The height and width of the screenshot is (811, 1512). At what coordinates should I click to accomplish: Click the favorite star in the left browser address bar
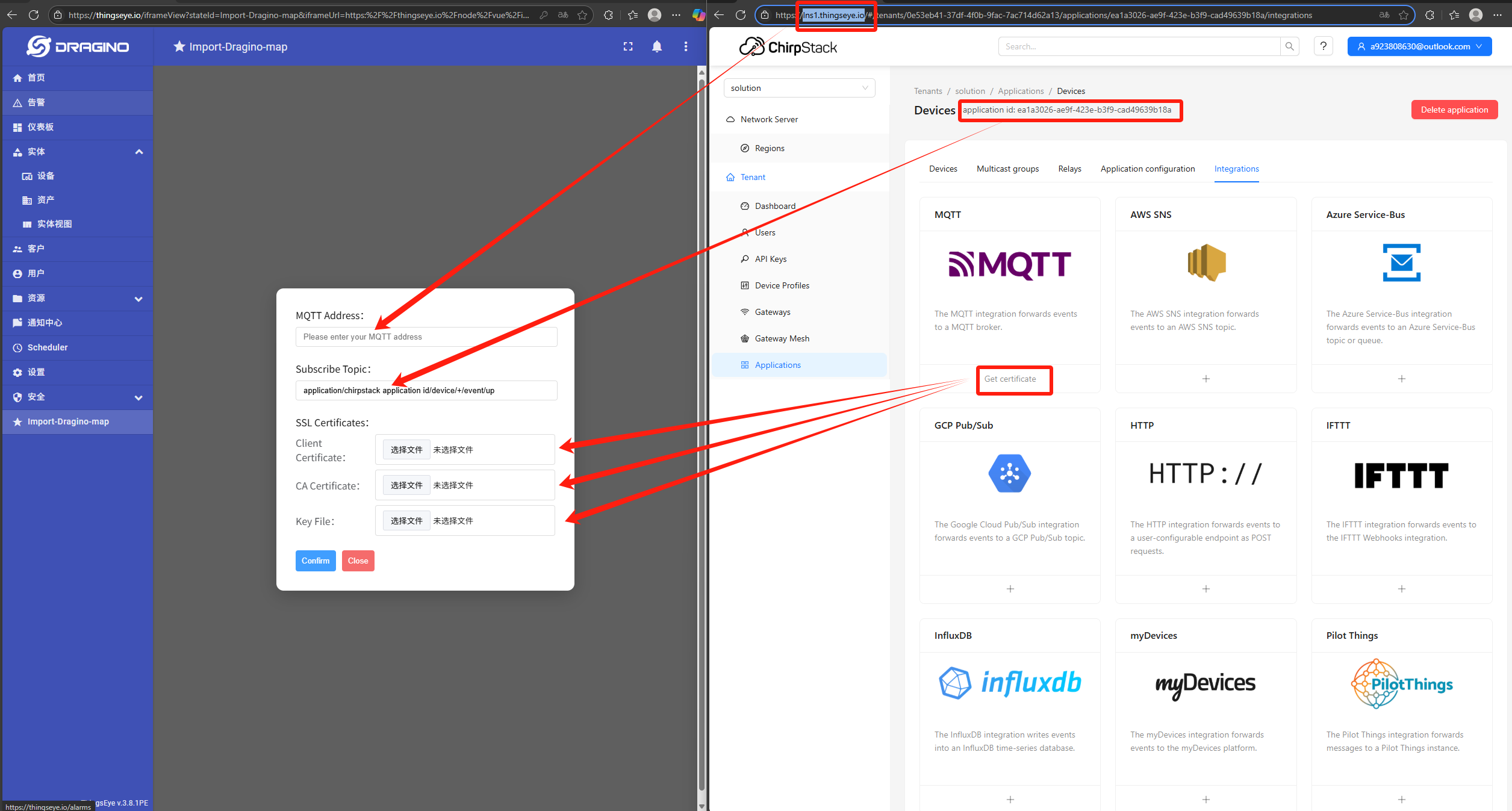point(582,15)
